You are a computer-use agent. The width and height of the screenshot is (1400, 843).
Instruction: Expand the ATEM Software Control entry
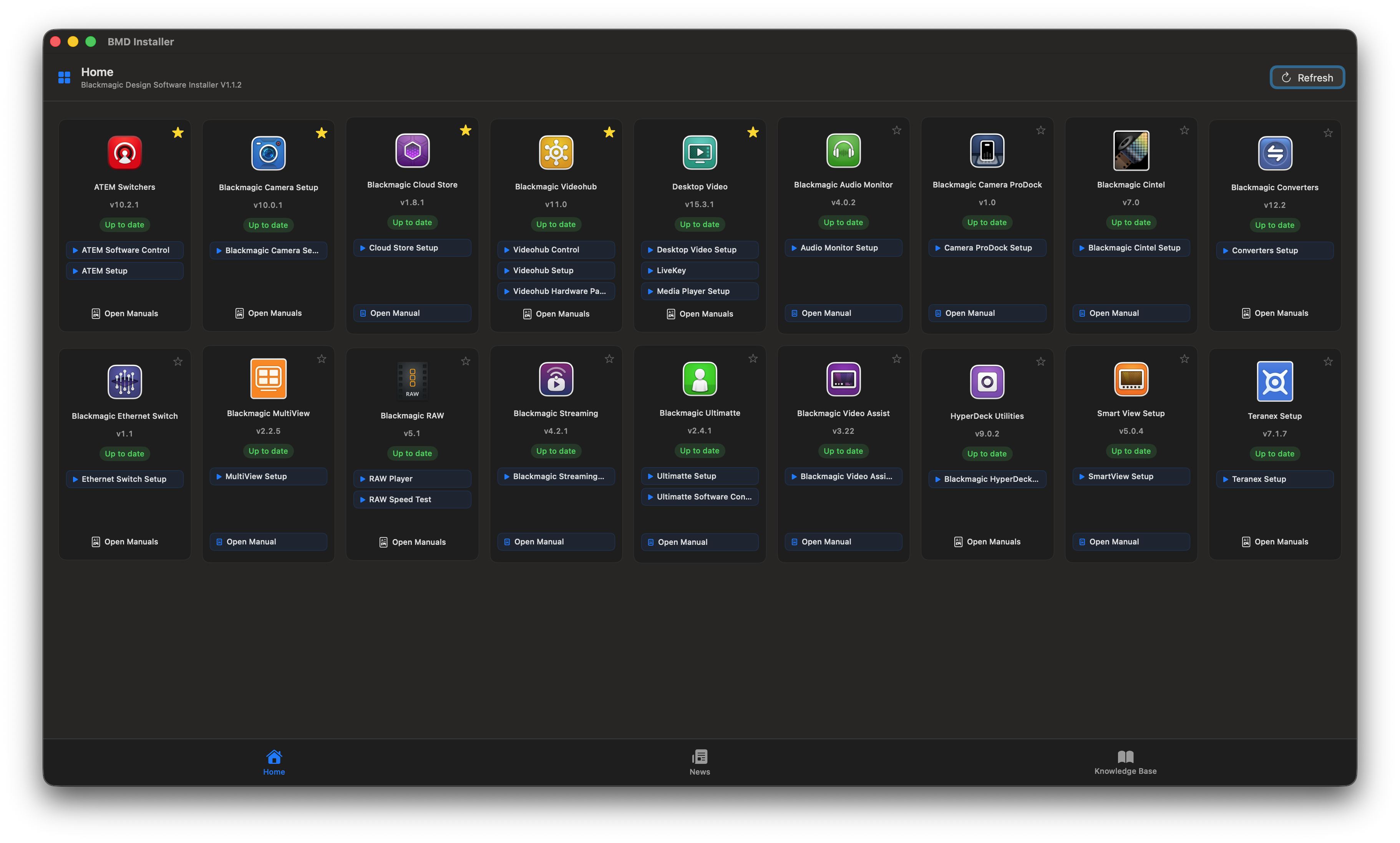(x=124, y=250)
